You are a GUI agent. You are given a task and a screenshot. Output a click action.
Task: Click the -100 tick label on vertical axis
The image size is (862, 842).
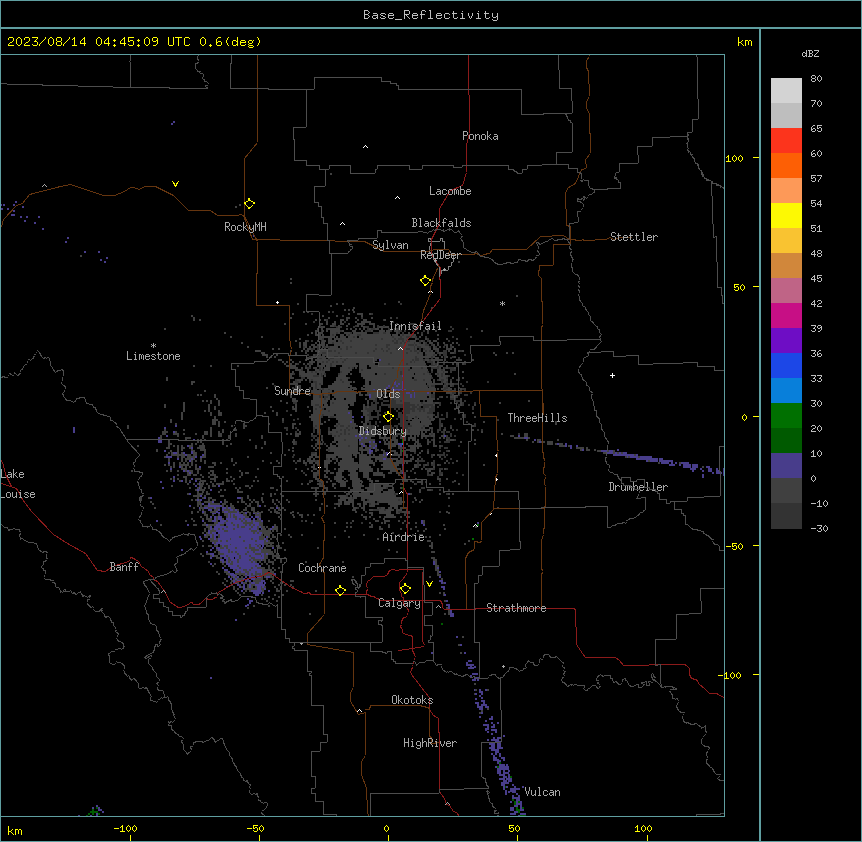click(x=731, y=675)
